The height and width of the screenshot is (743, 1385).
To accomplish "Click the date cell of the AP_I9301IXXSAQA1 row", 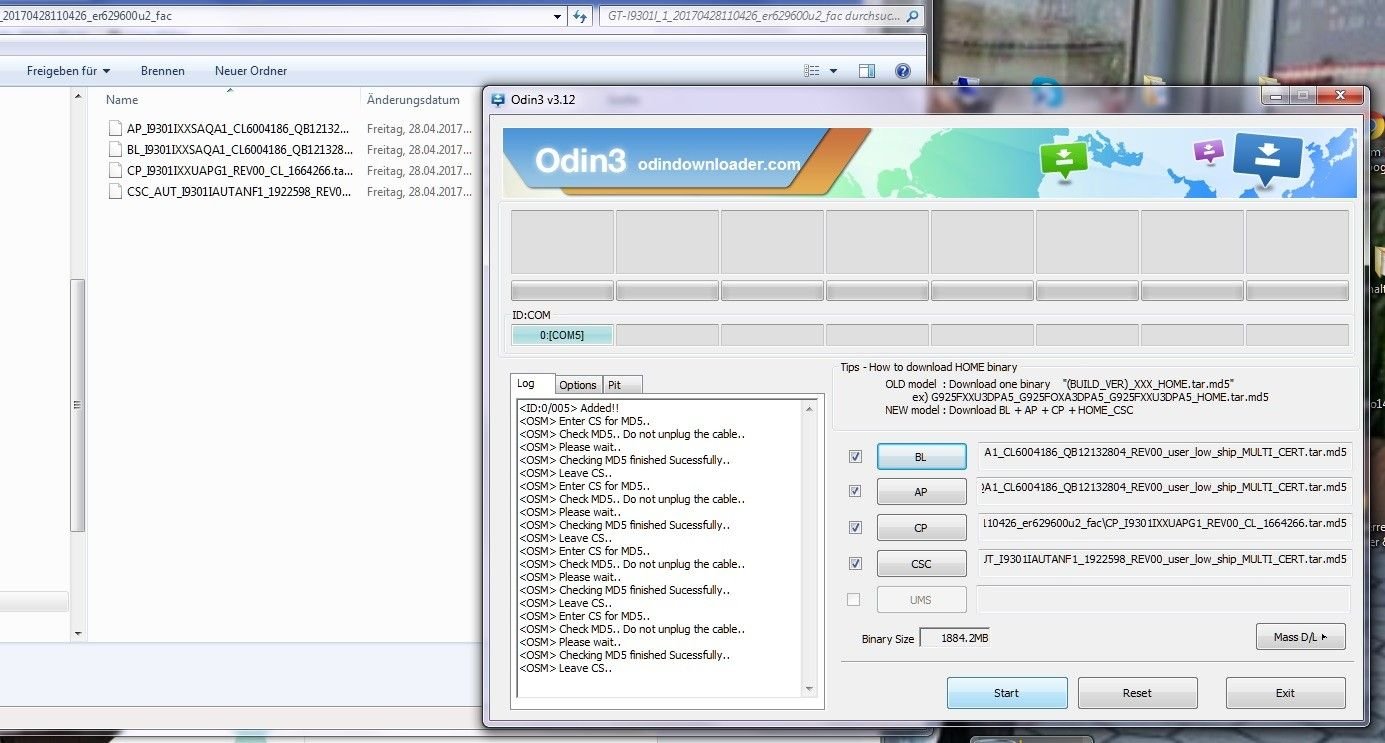I will pos(419,128).
